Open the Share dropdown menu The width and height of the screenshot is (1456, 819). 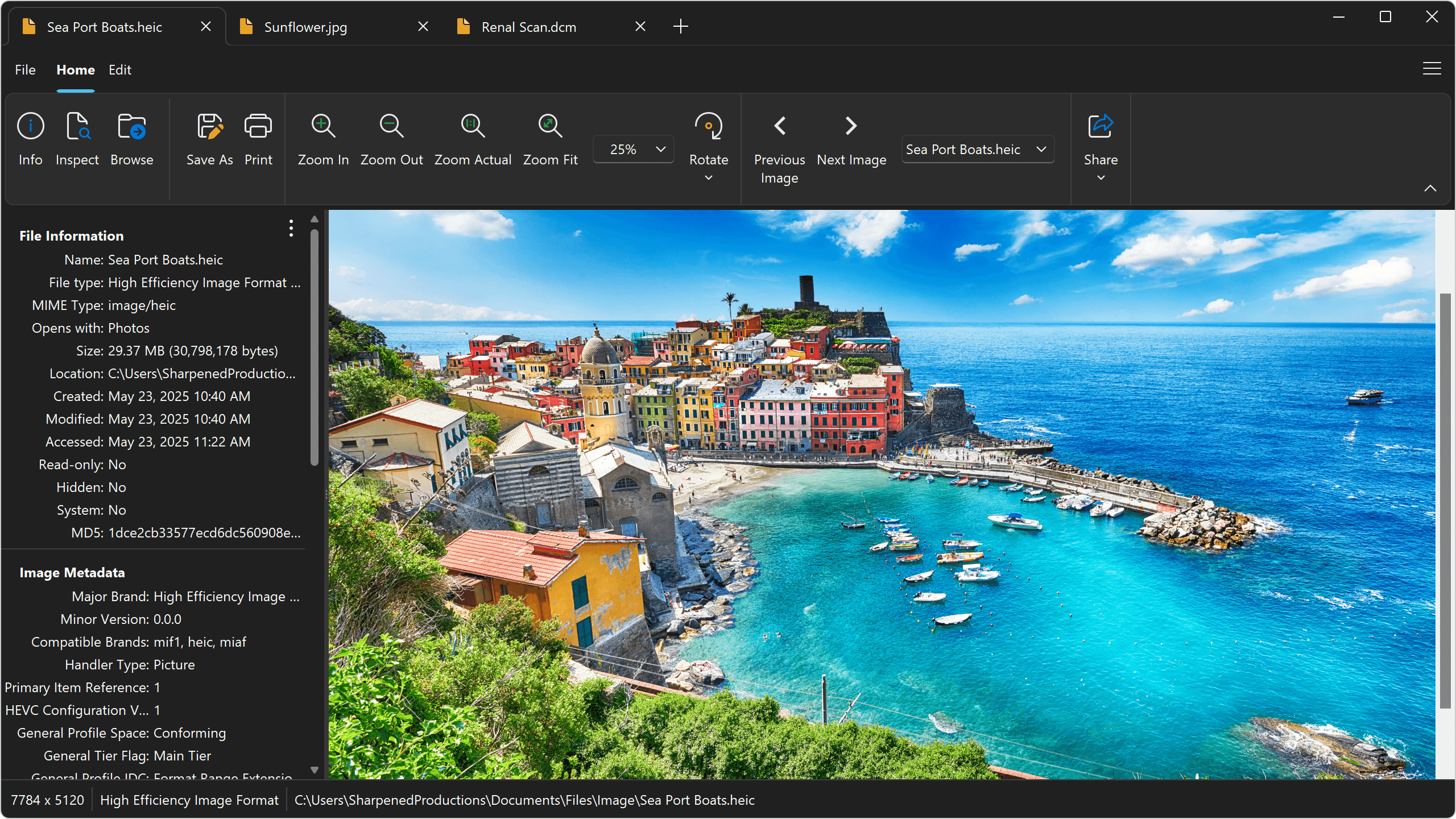(1101, 177)
